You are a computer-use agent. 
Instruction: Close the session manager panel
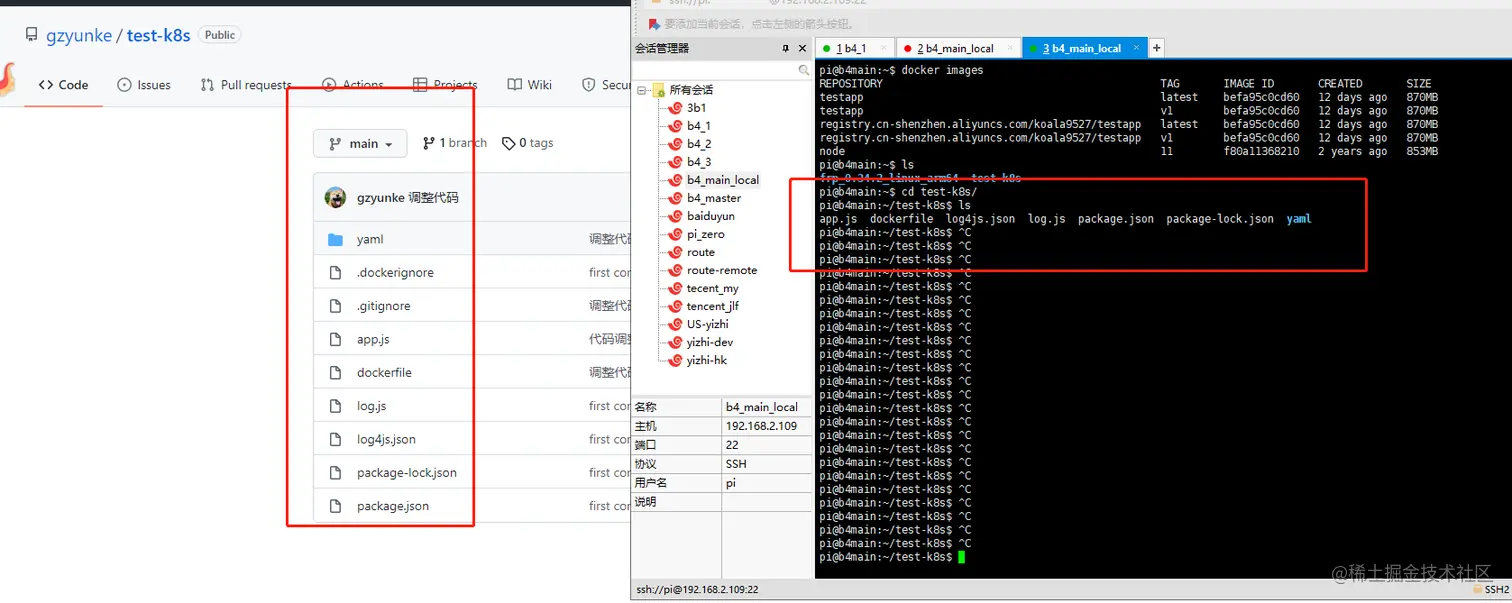(803, 48)
